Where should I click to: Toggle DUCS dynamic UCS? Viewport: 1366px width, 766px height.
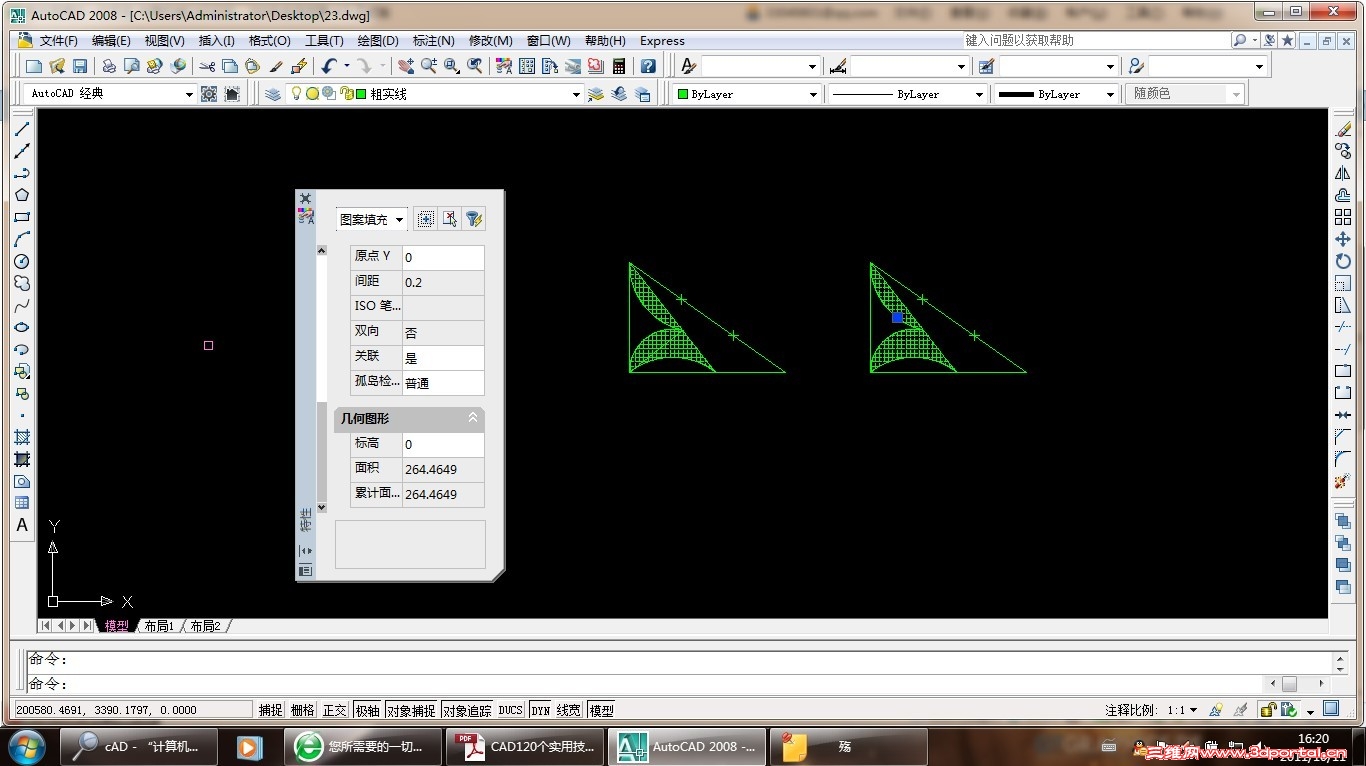pos(511,710)
